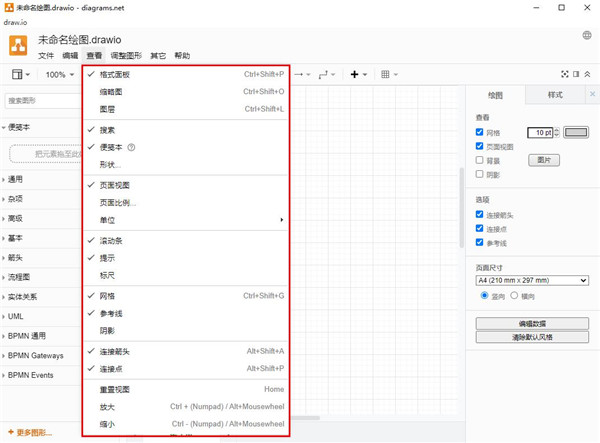Toggle the 参考线 checkbox in options

point(479,242)
